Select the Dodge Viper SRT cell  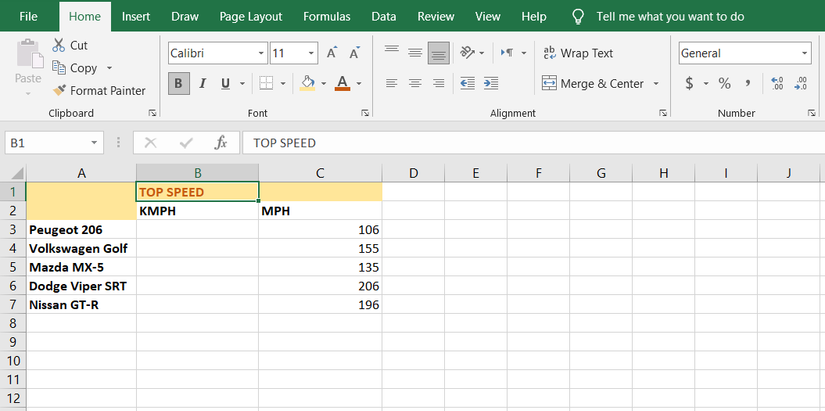(81, 286)
